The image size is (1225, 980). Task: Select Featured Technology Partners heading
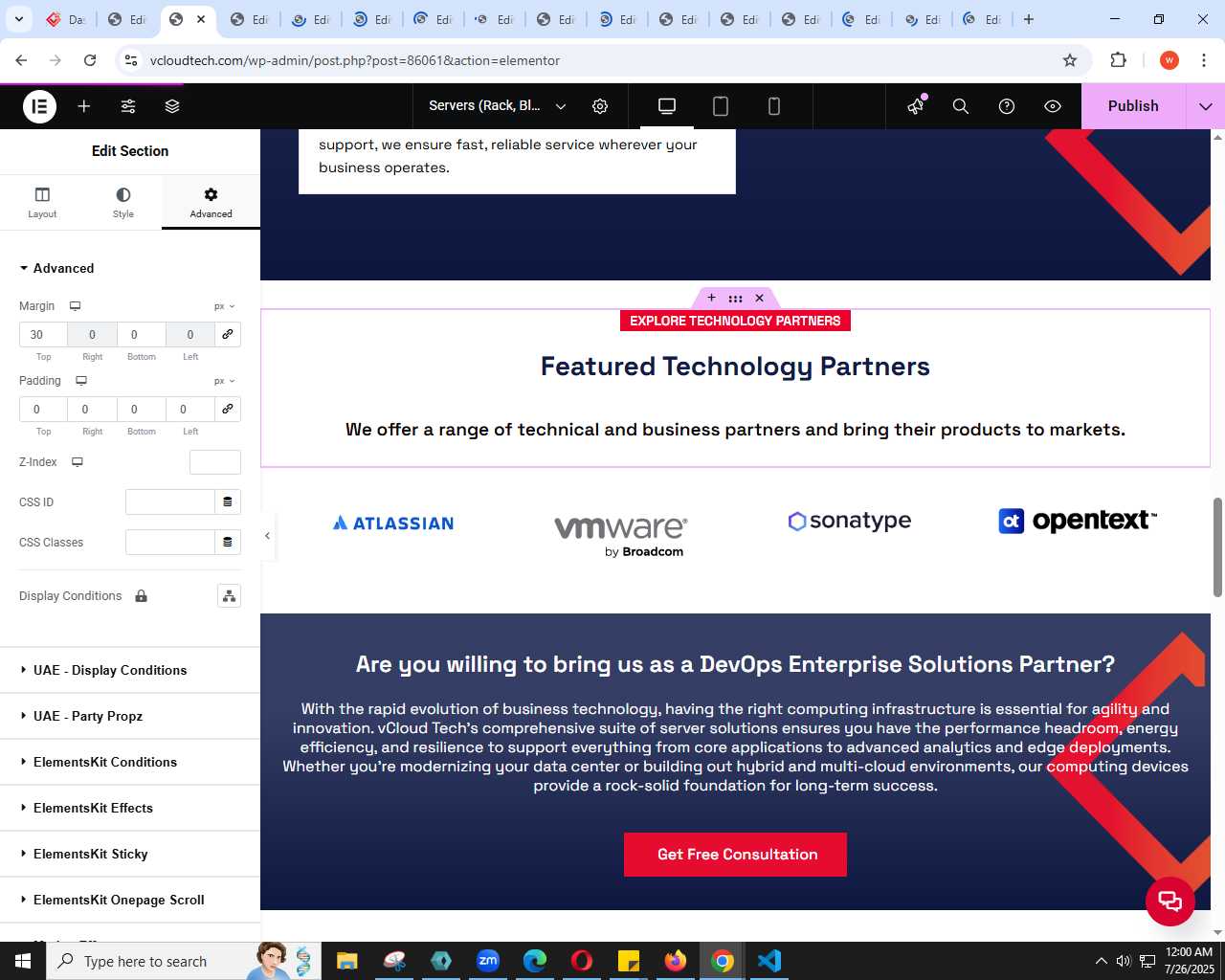pyautogui.click(x=735, y=367)
